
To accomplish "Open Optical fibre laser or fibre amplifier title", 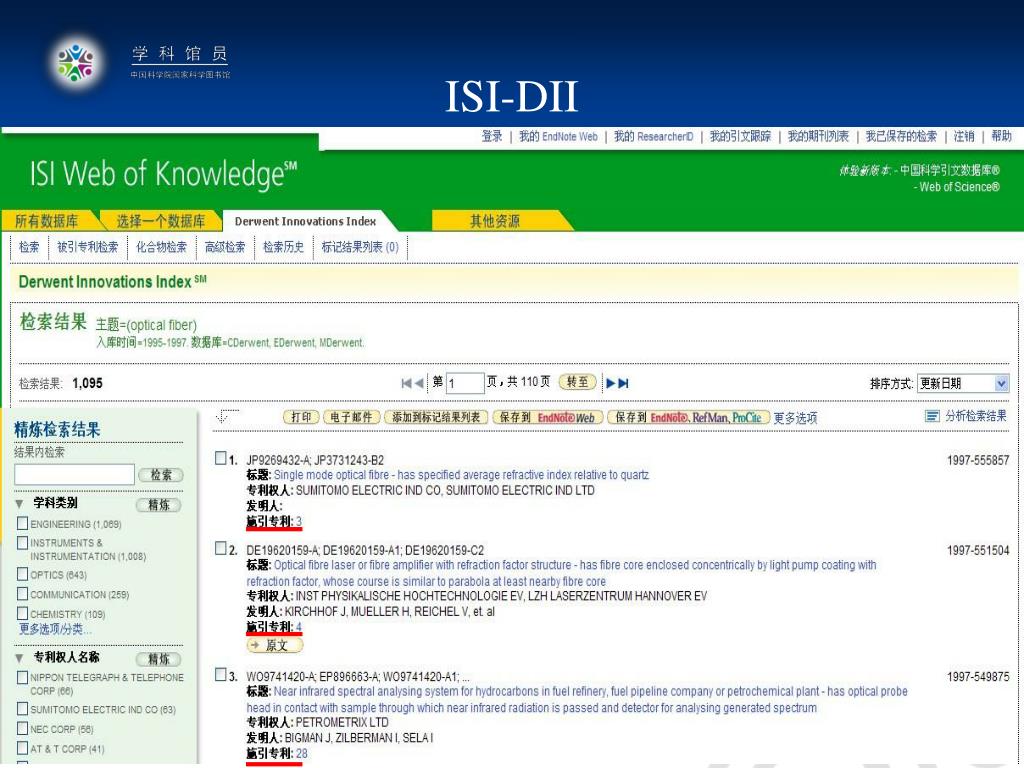I will coord(562,573).
